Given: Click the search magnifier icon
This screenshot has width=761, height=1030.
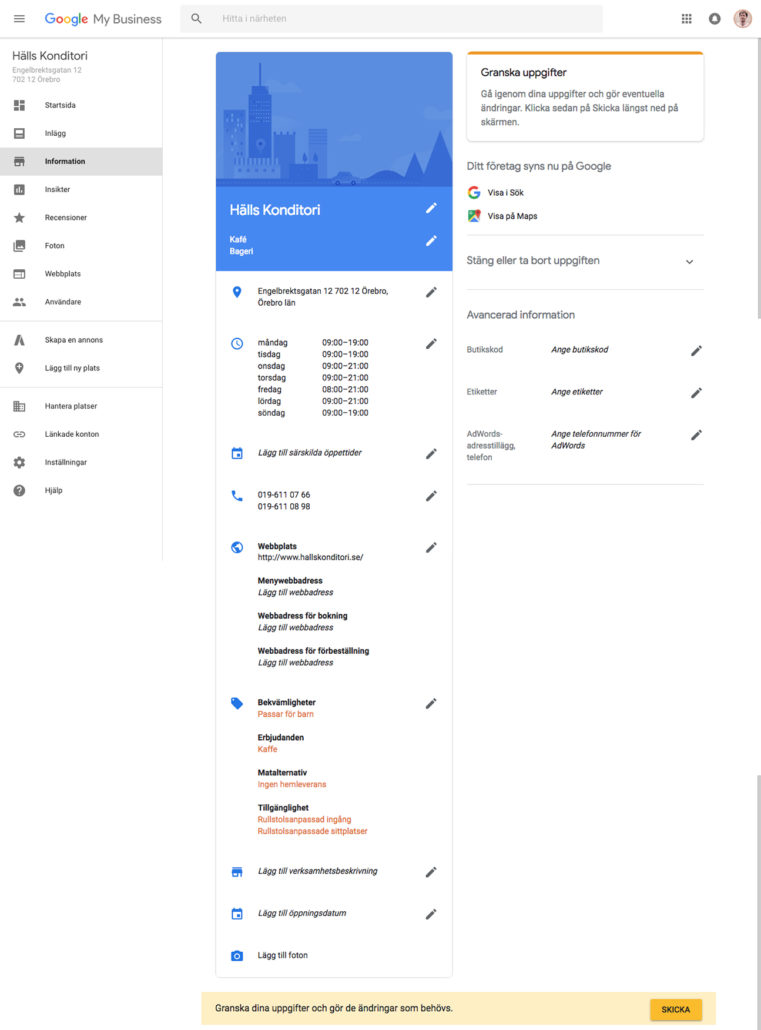Looking at the screenshot, I should tap(196, 18).
